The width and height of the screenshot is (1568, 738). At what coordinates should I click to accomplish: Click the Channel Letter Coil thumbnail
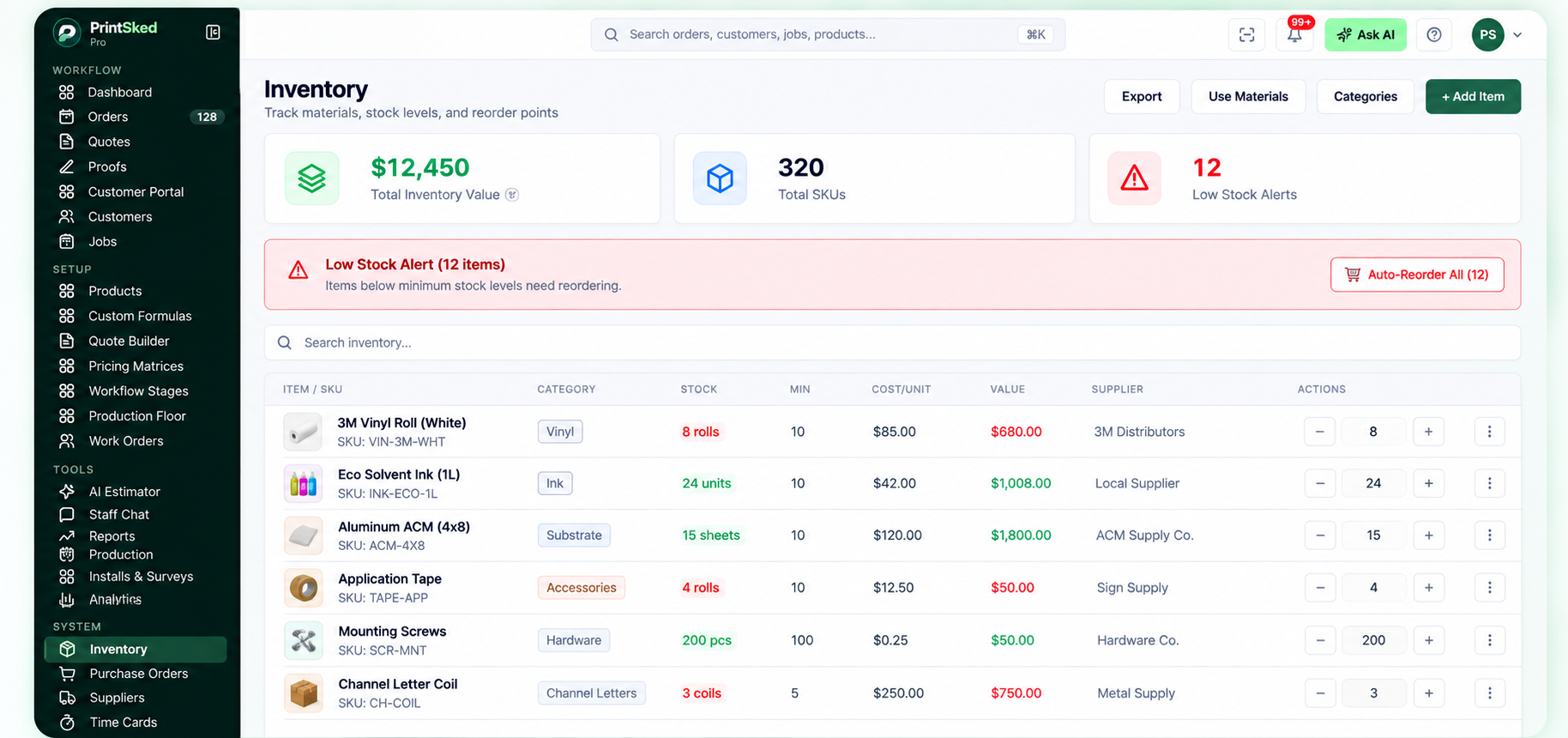(x=303, y=693)
